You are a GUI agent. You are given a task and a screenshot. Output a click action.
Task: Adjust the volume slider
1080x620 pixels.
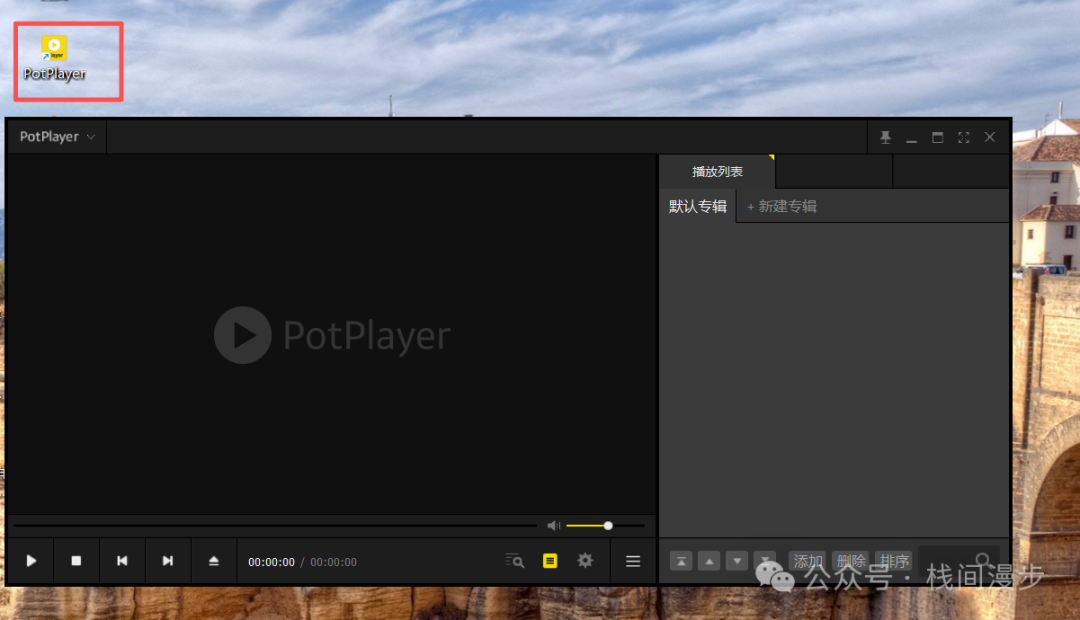605,526
